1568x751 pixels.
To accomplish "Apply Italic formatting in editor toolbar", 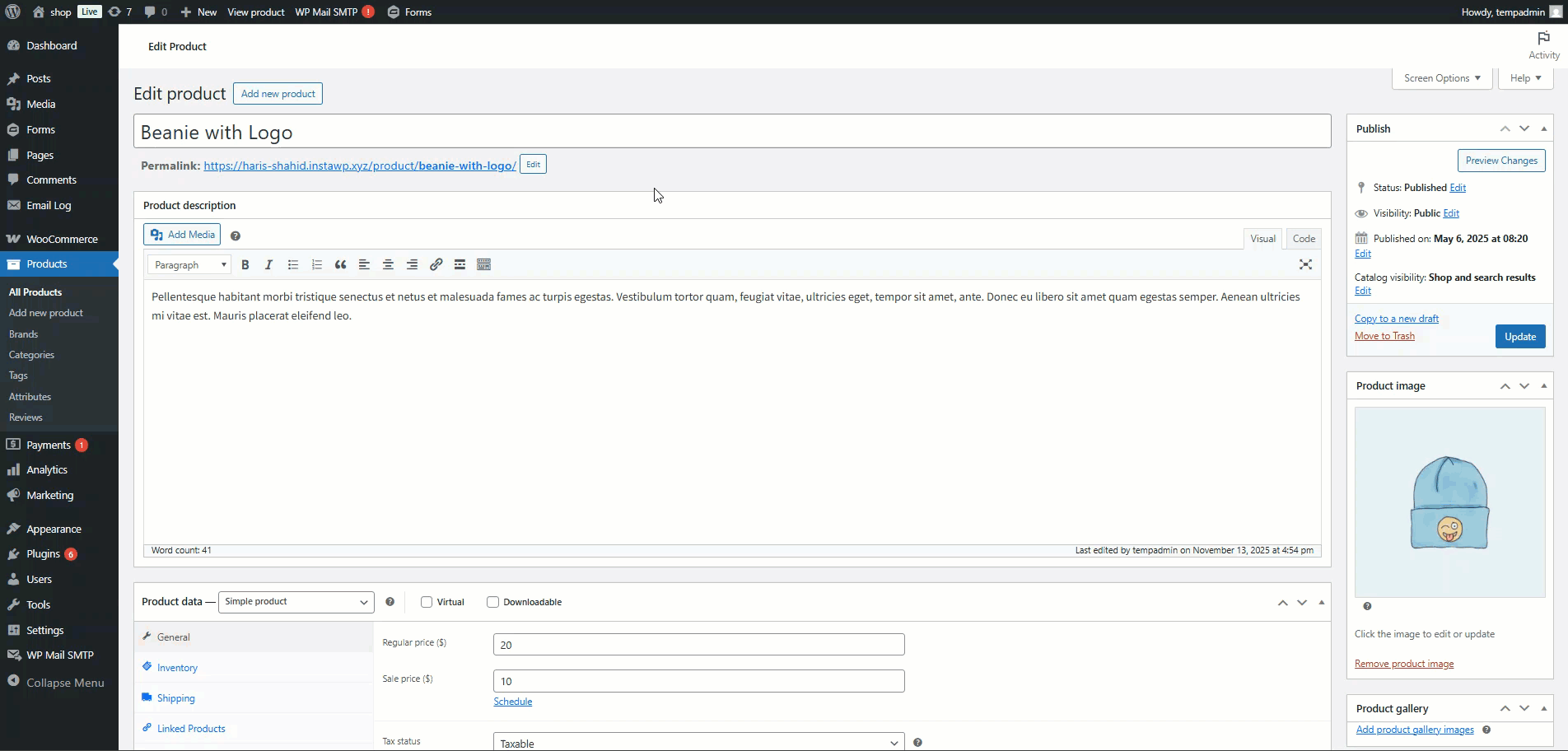I will pyautogui.click(x=268, y=264).
